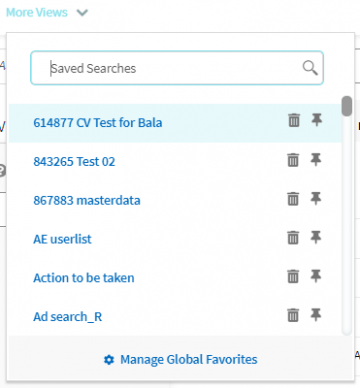Click the gear icon beside Manage Global Favorites
Viewport: 360px width, 388px height.
pos(109,360)
